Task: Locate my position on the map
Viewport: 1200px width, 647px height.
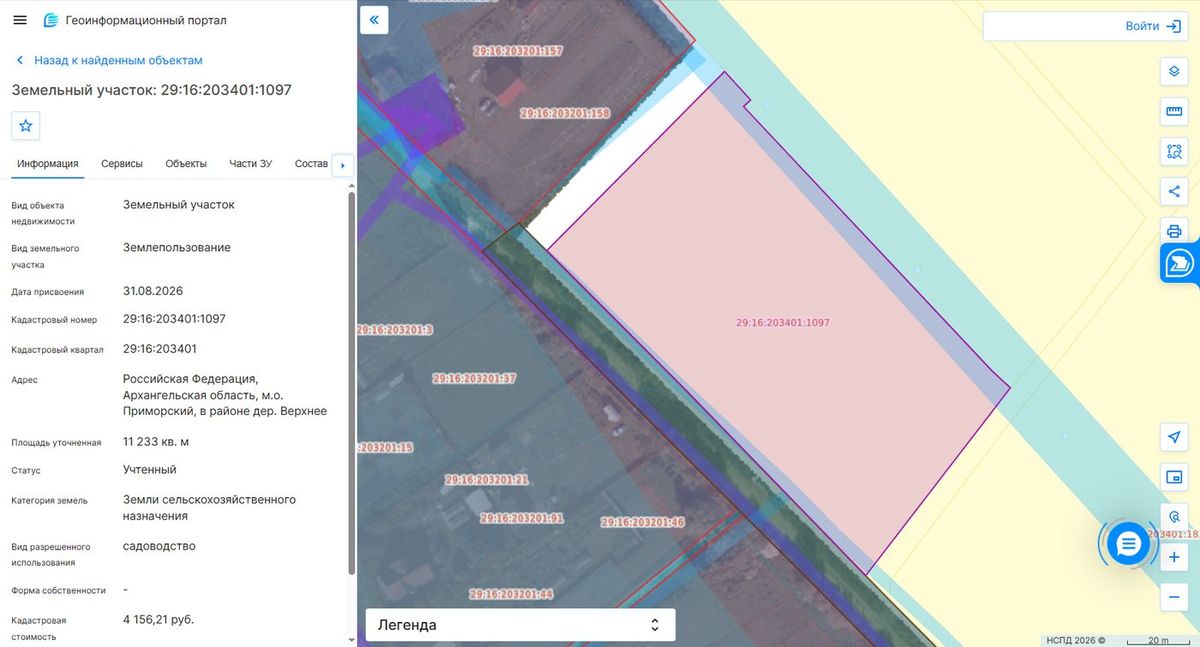Action: (x=1174, y=437)
